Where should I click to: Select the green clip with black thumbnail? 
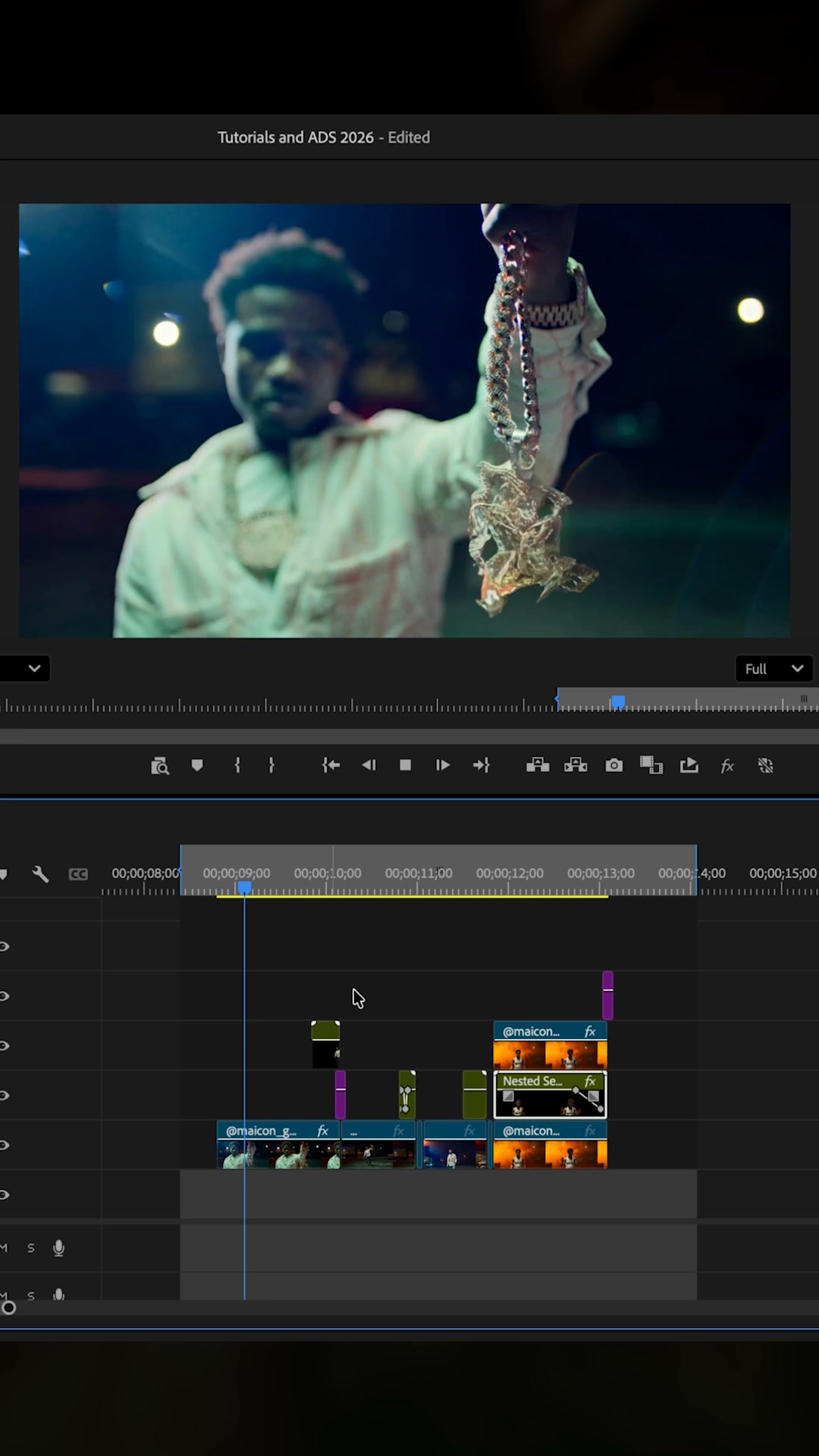[x=325, y=1044]
